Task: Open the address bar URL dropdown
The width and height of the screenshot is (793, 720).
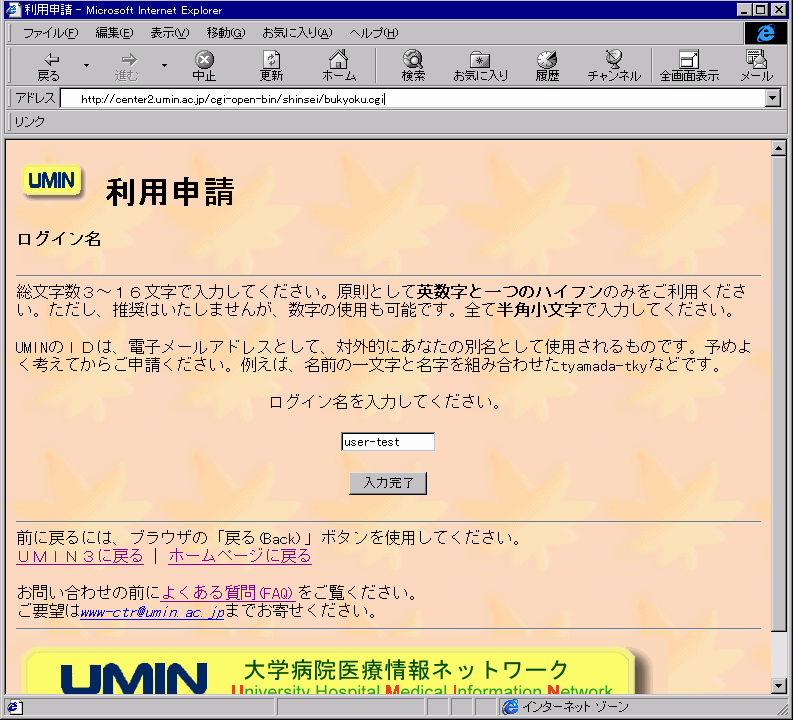Action: tap(771, 98)
